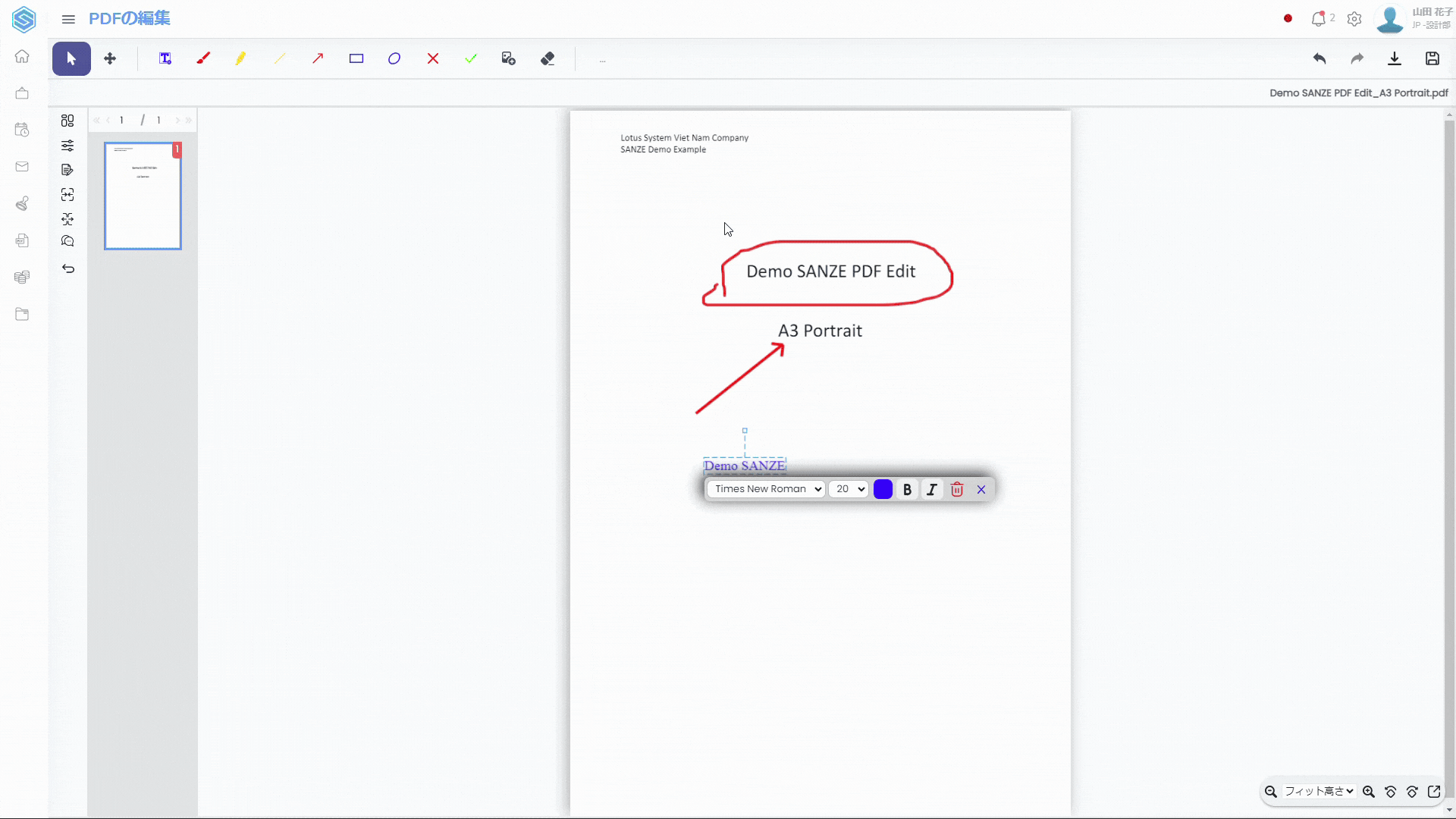
Task: Select the rectangle shape tool
Action: pos(356,58)
